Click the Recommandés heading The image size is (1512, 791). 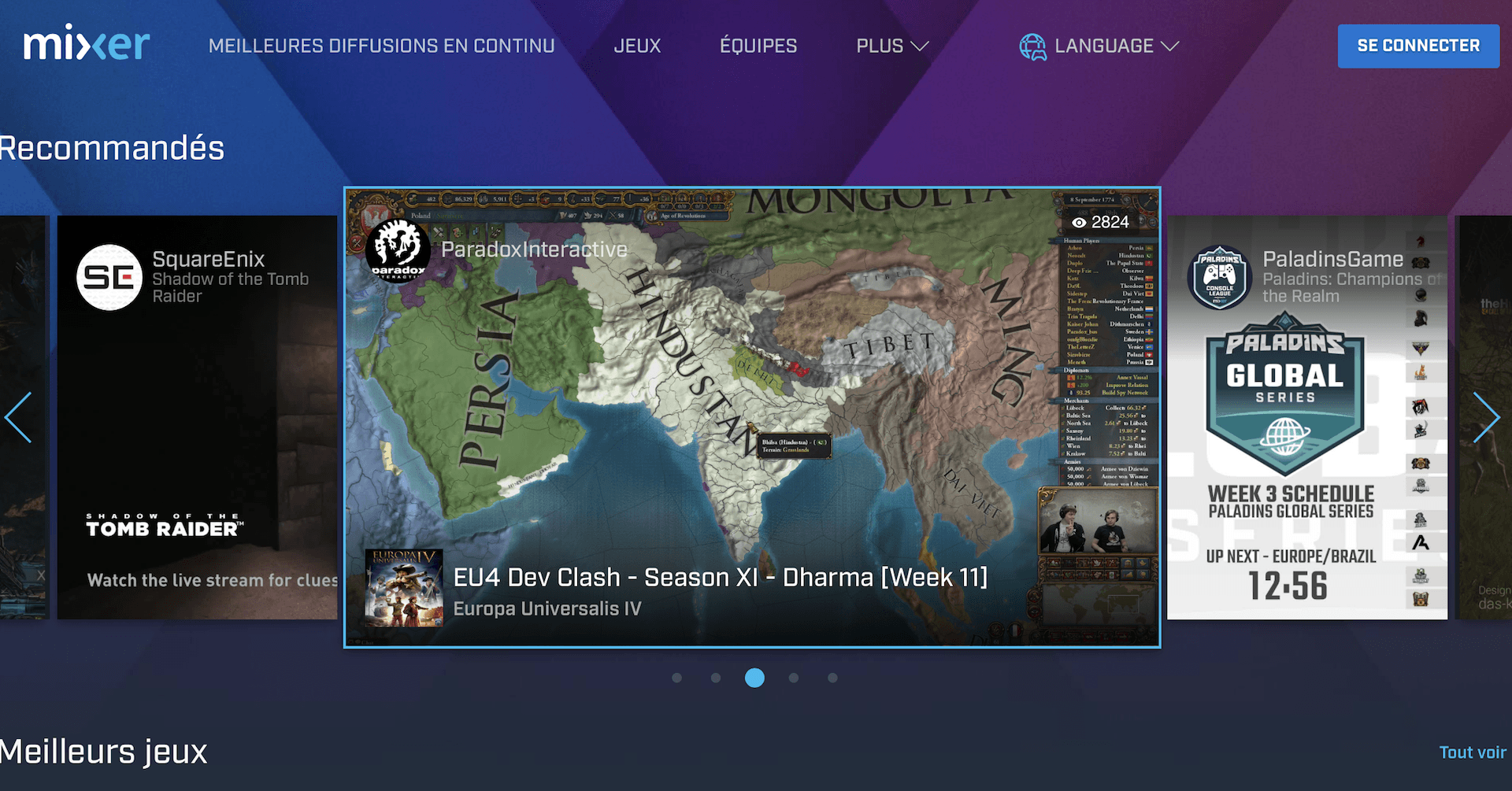pos(112,148)
